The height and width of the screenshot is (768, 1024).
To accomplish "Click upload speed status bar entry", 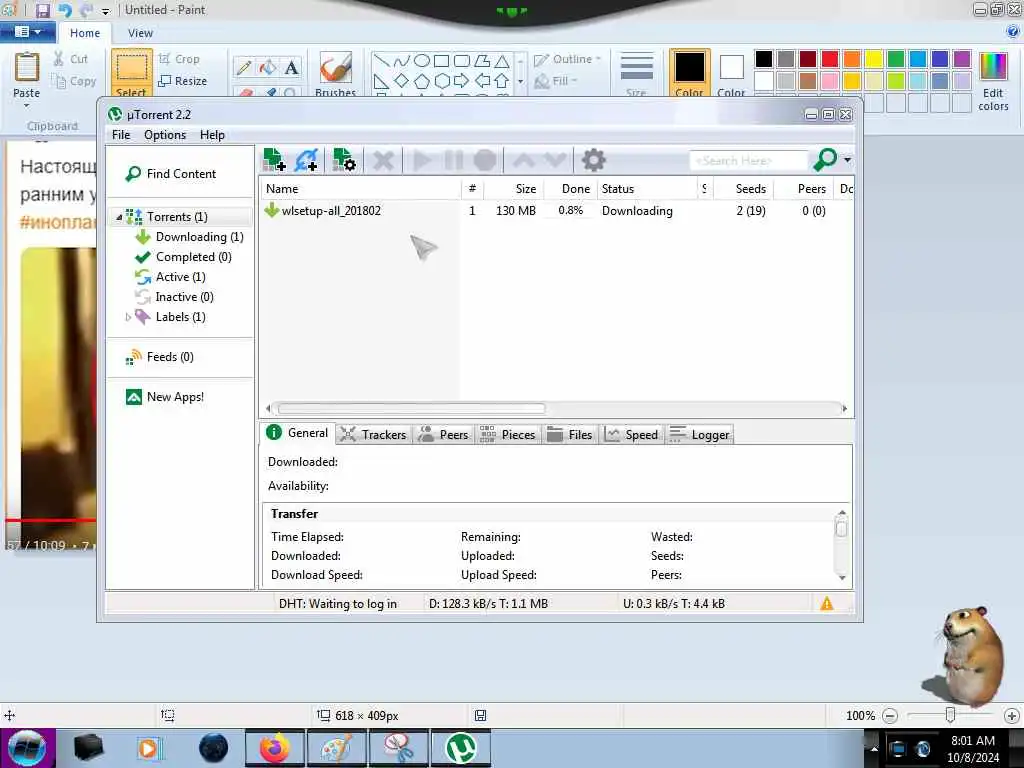I will coord(674,604).
